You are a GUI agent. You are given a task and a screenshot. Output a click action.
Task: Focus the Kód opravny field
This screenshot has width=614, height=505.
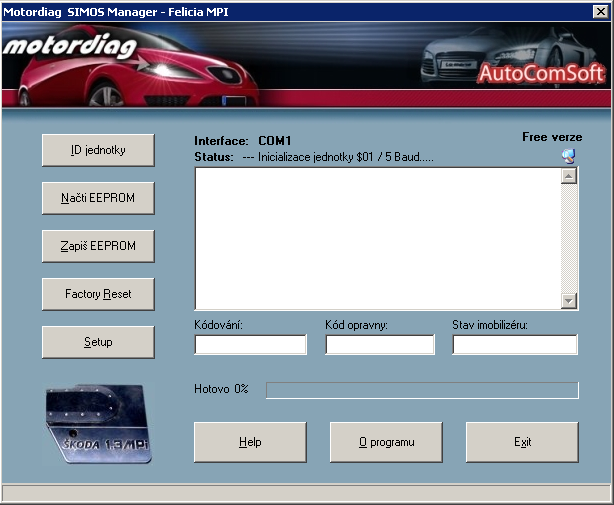click(380, 345)
